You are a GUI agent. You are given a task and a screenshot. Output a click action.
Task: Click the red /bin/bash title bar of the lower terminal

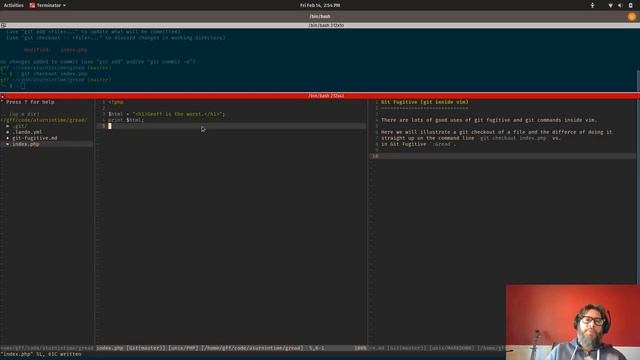point(320,96)
